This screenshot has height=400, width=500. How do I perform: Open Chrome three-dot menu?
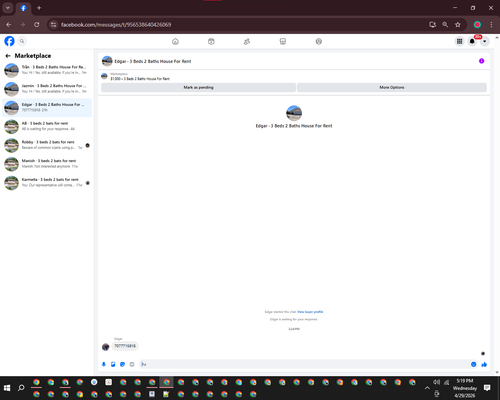[491, 25]
